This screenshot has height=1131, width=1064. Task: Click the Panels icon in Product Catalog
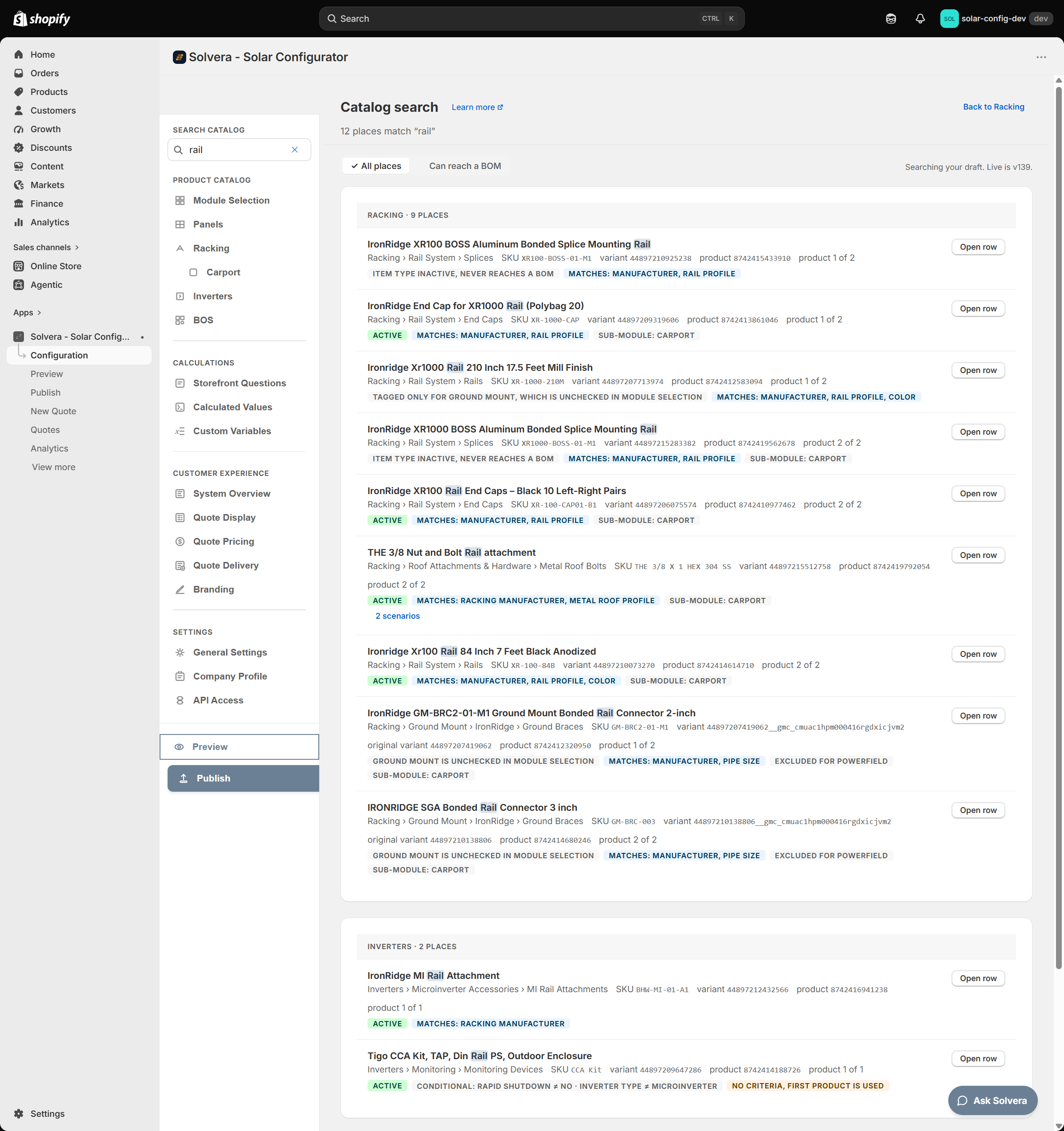point(180,224)
